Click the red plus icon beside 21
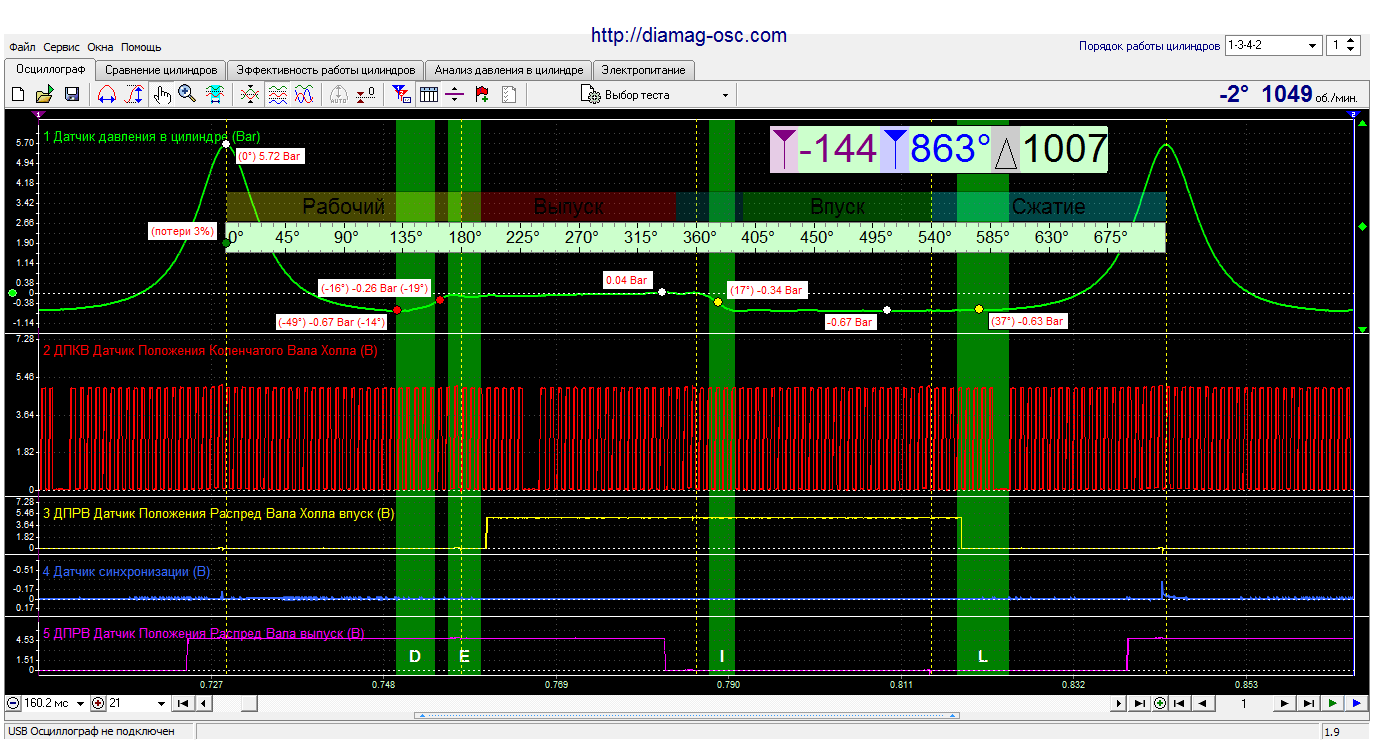The image size is (1382, 744). click(98, 703)
